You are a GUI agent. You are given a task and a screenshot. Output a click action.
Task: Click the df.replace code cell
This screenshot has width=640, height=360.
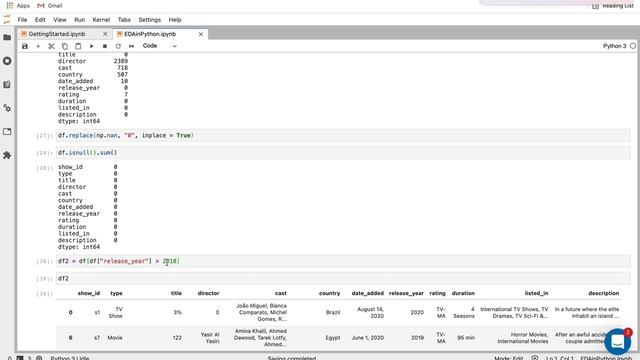tap(343, 135)
